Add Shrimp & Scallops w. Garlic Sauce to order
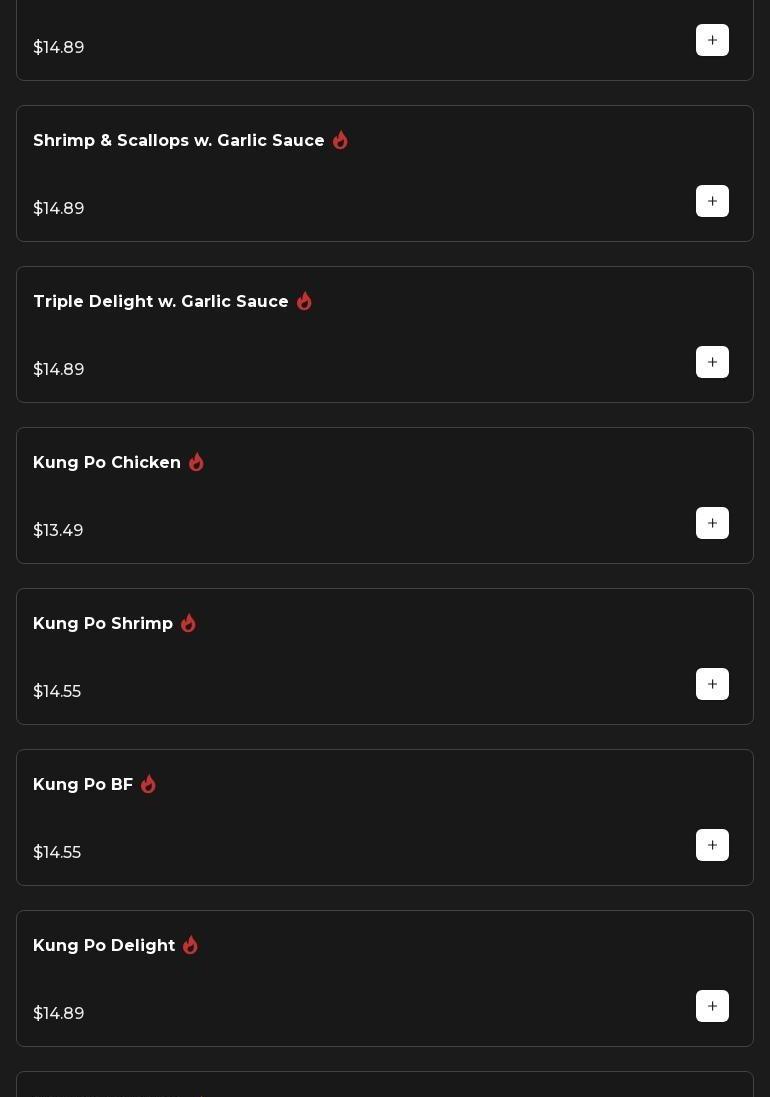The image size is (770, 1097). tap(712, 201)
